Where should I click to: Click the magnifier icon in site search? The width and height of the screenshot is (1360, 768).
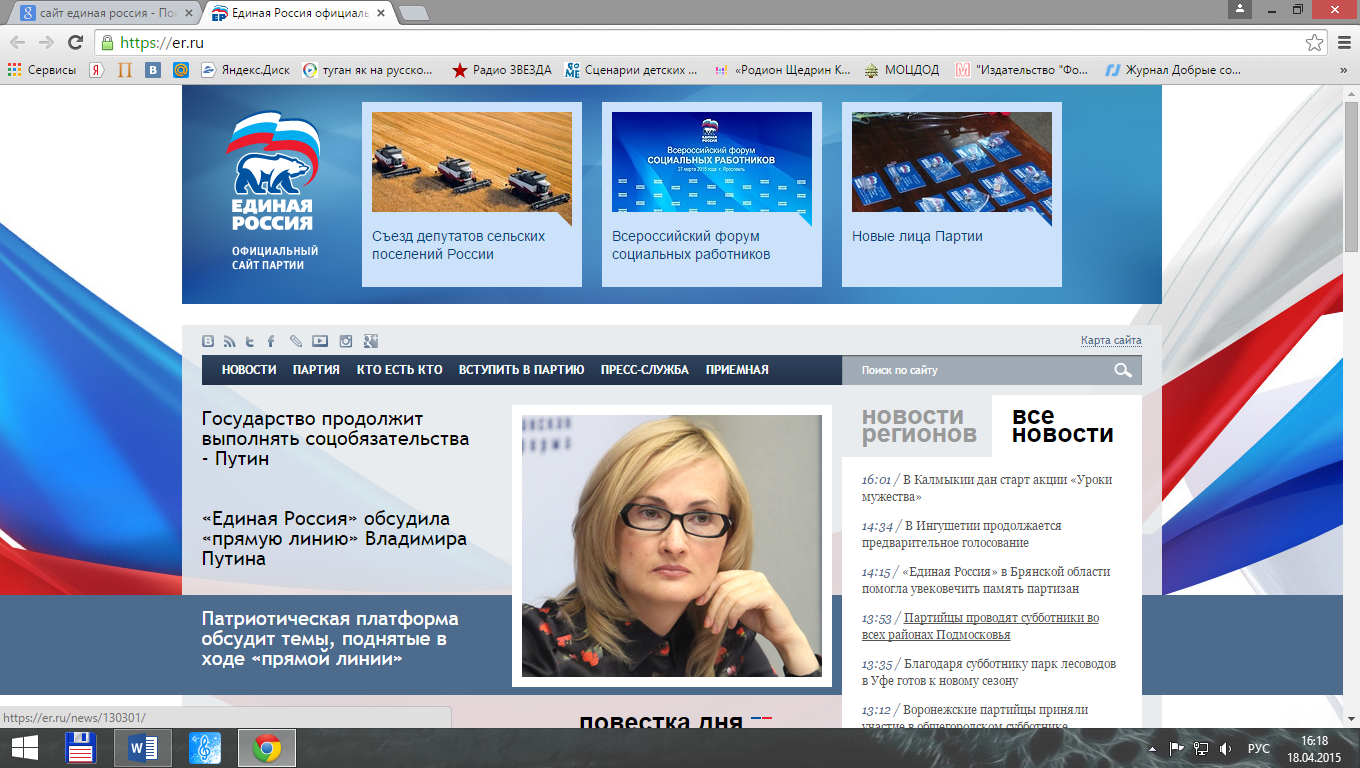click(1123, 371)
